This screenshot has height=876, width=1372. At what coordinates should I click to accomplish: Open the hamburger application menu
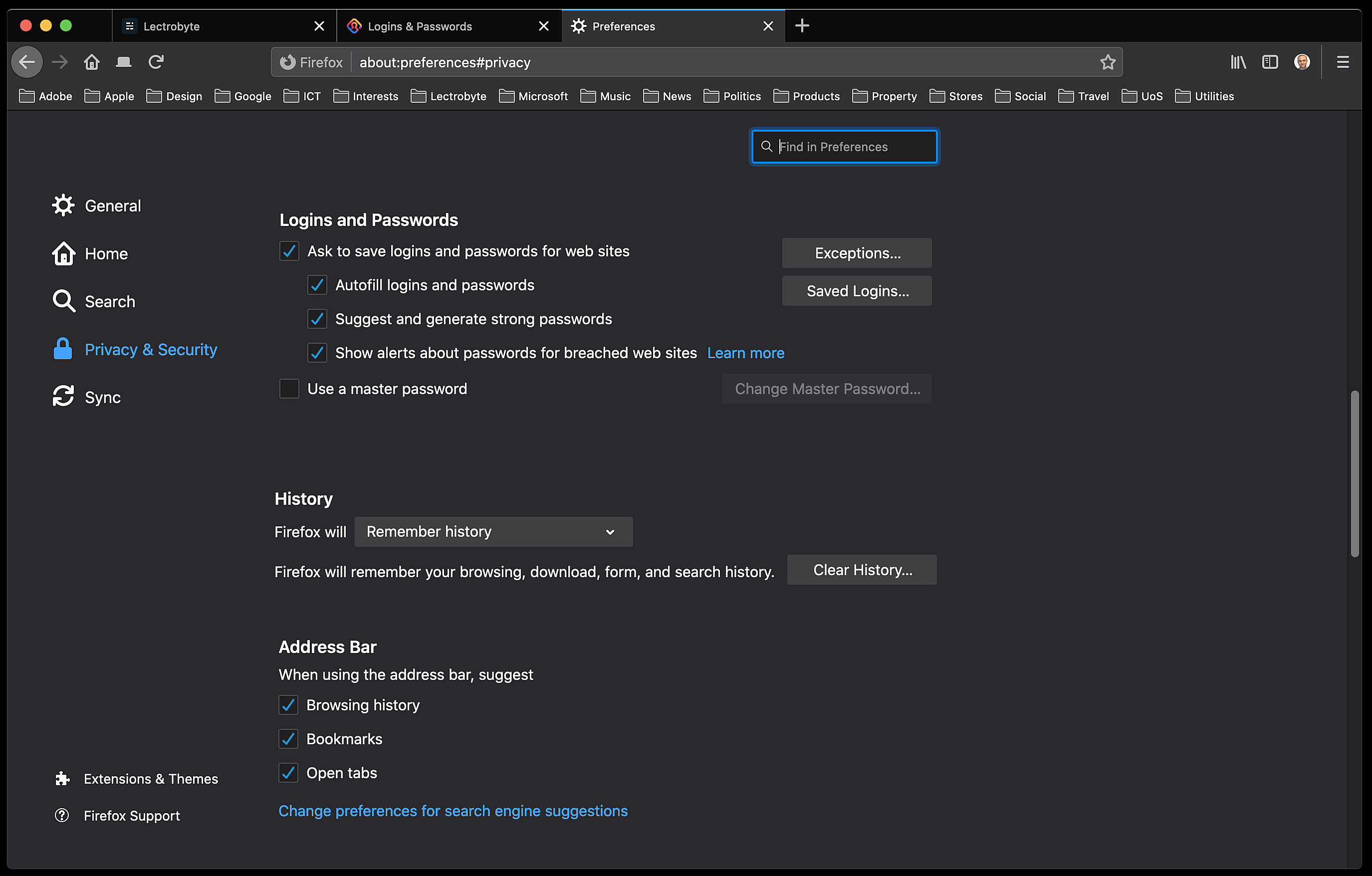pos(1343,61)
